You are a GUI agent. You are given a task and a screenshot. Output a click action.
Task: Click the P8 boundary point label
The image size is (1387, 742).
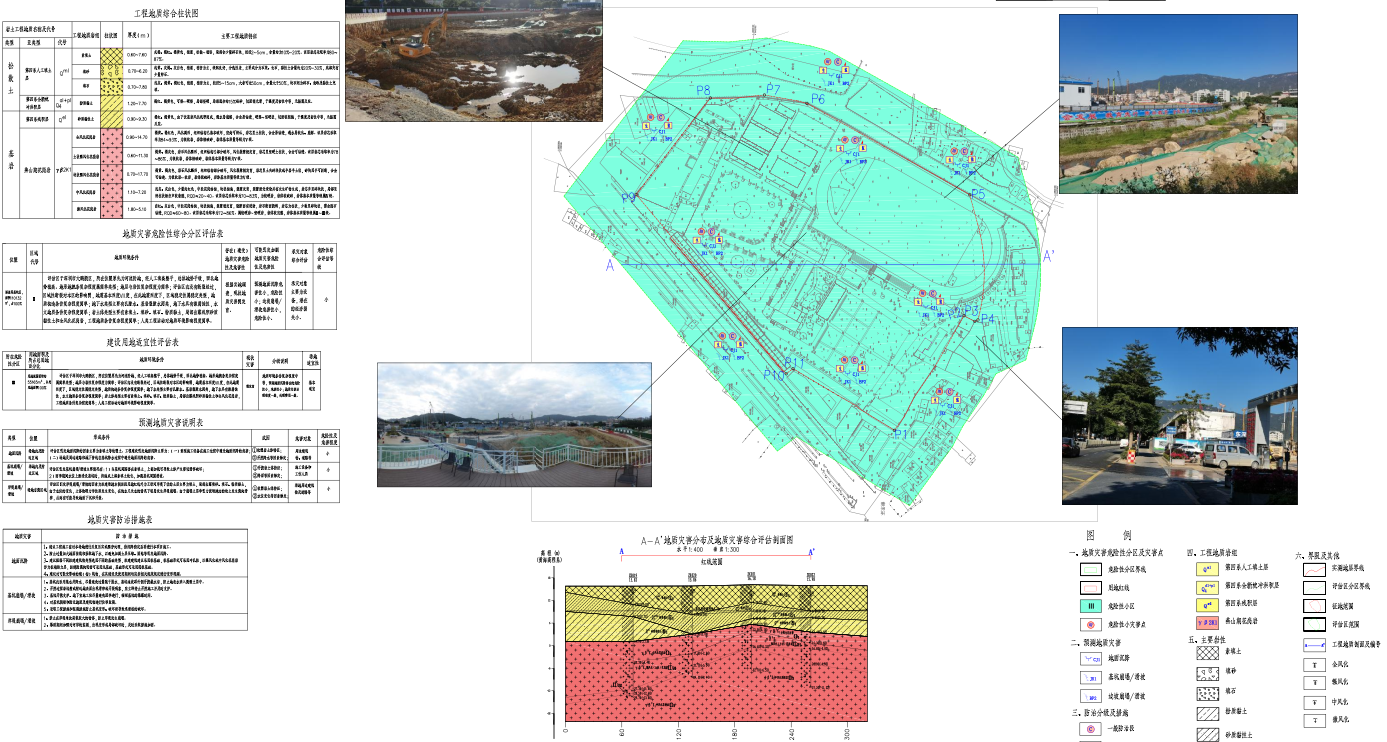[x=703, y=91]
